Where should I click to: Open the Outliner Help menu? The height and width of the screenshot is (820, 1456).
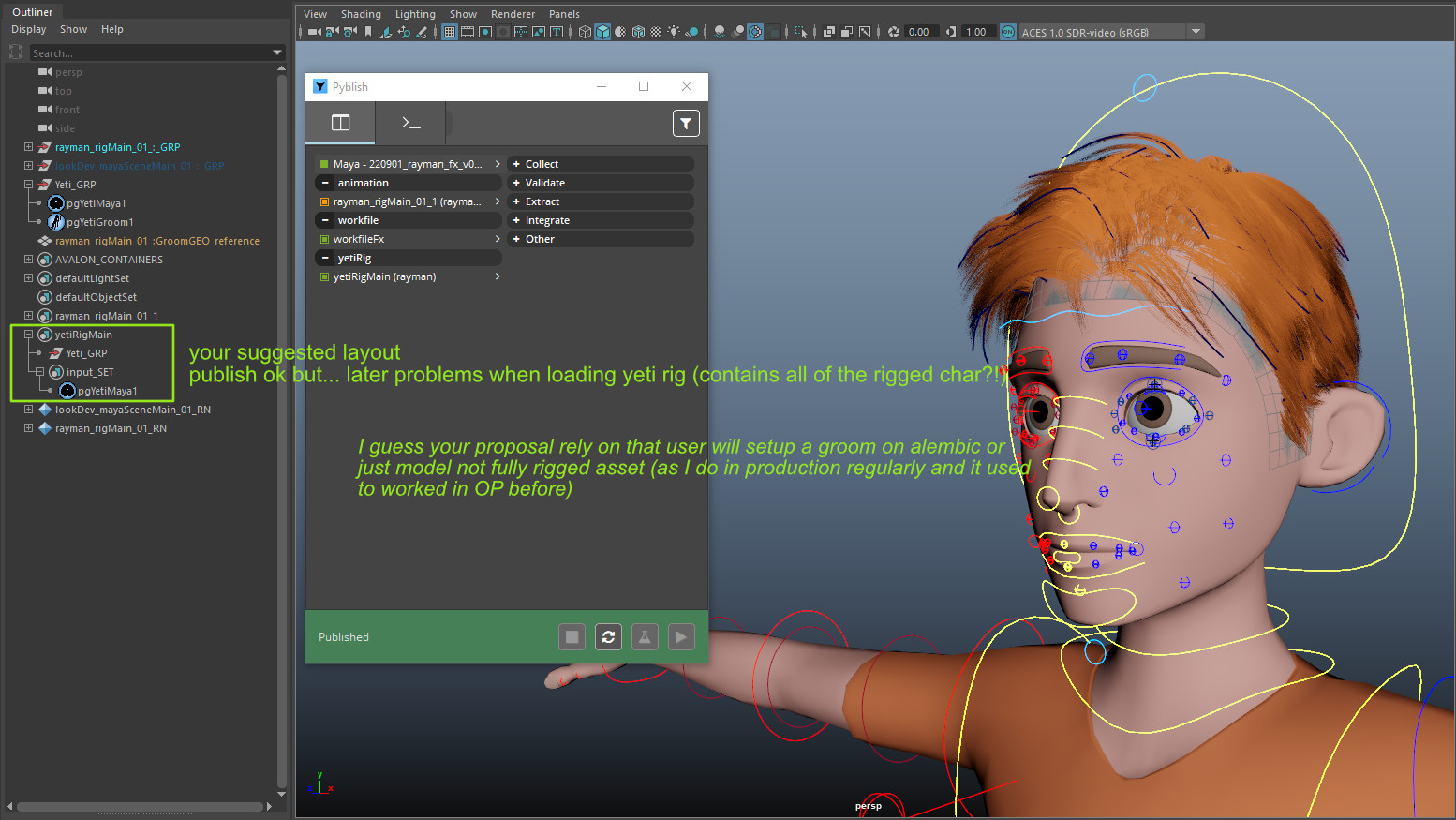coord(112,29)
